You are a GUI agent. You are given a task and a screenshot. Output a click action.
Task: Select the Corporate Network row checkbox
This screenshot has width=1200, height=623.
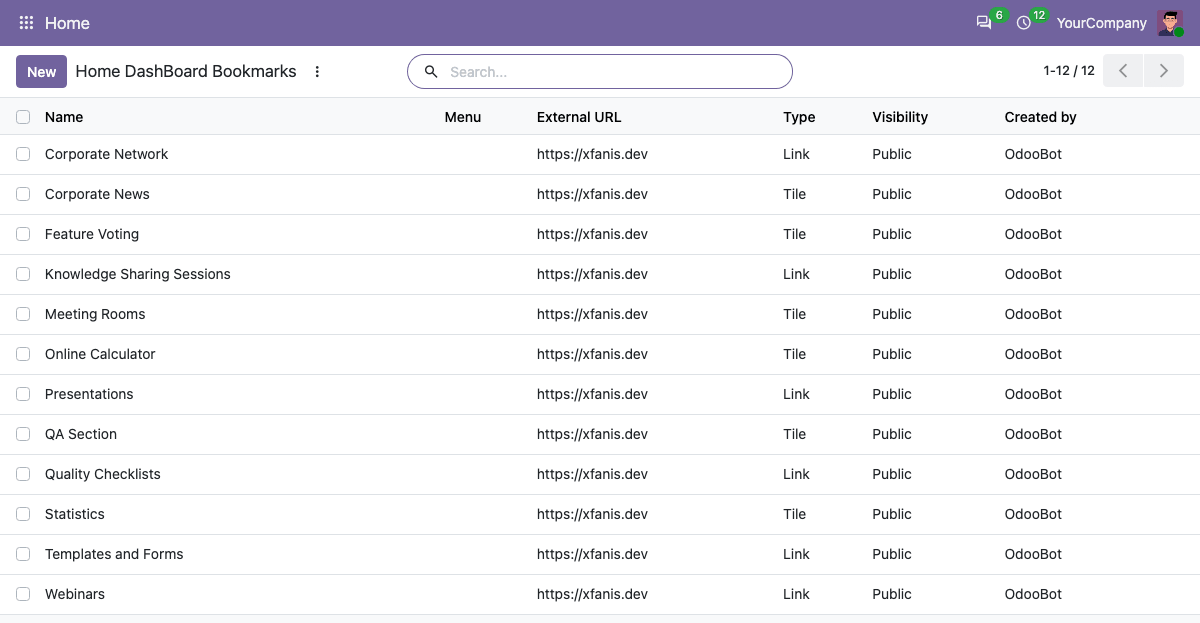pos(23,154)
